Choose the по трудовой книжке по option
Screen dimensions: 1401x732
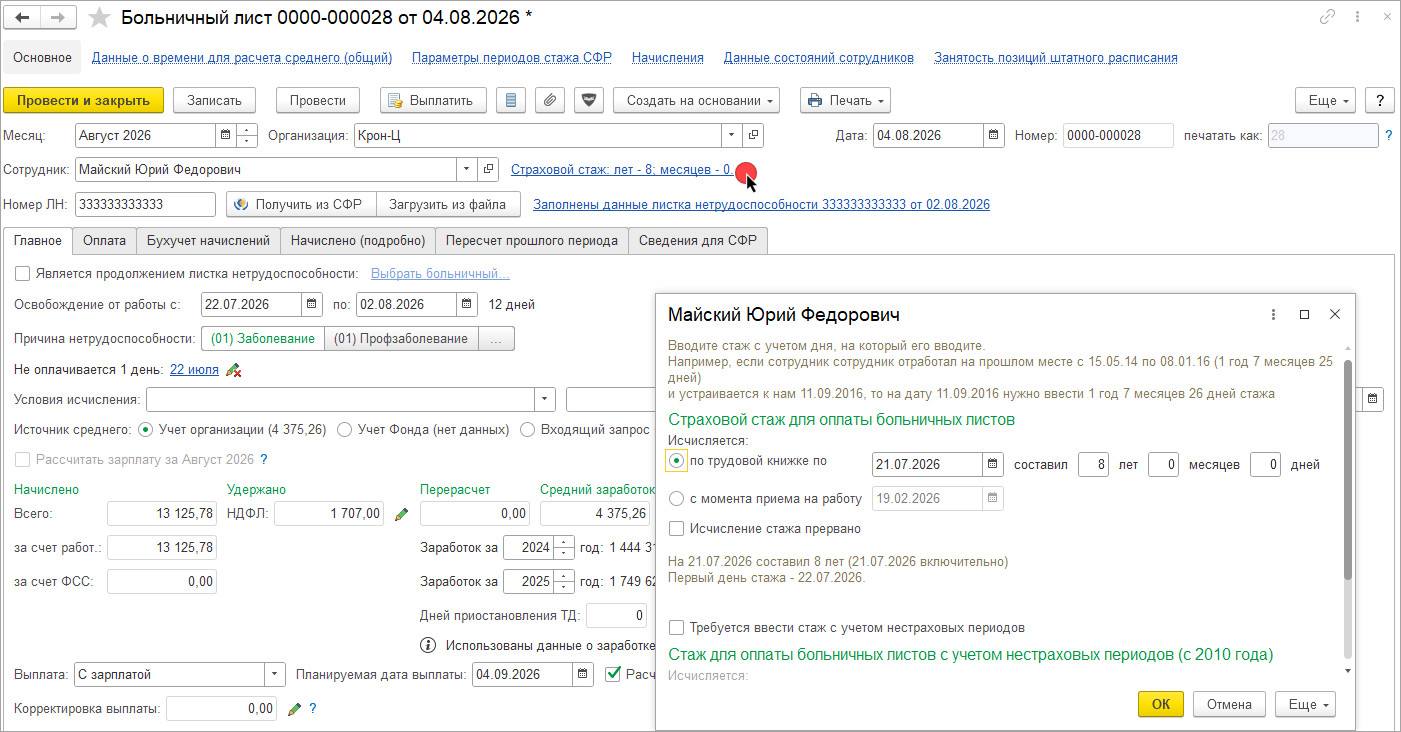click(676, 461)
